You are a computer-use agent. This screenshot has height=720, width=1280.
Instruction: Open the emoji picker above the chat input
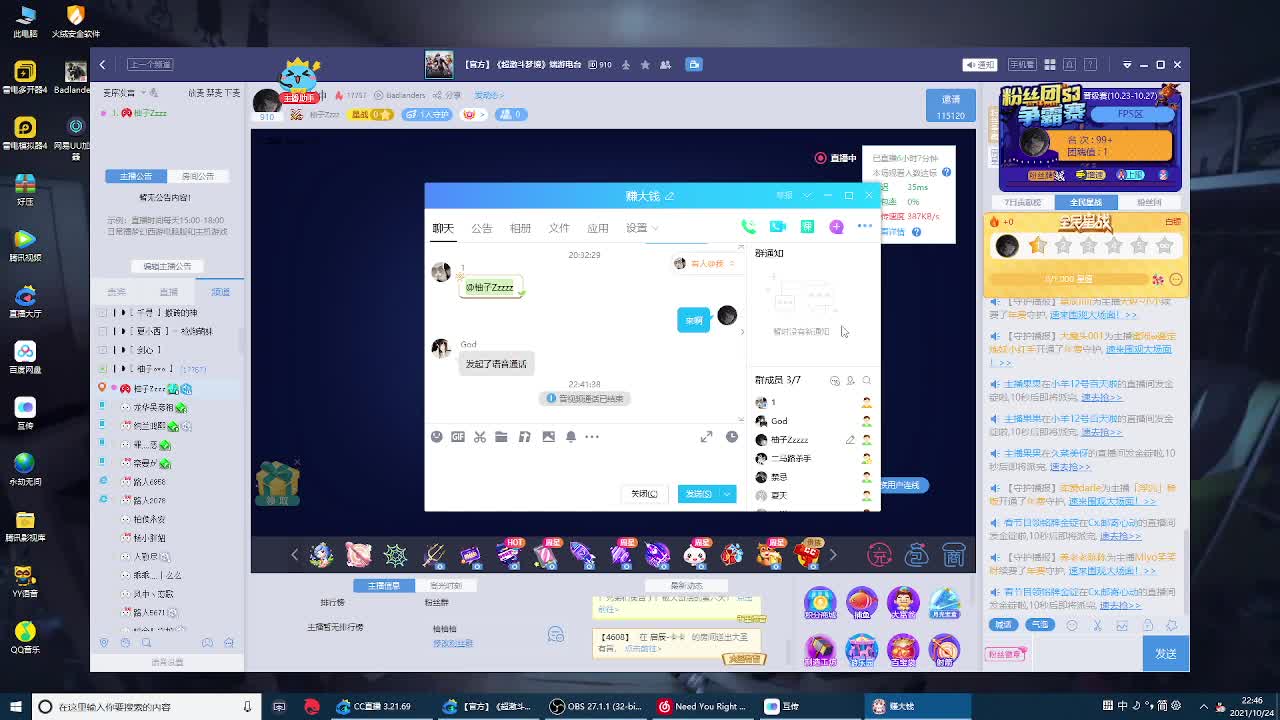click(436, 437)
